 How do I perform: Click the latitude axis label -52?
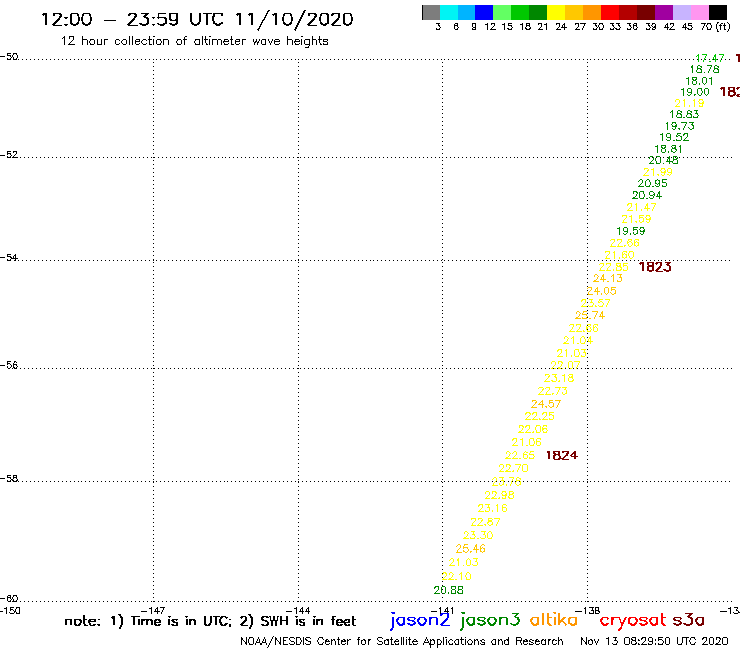coord(9,155)
